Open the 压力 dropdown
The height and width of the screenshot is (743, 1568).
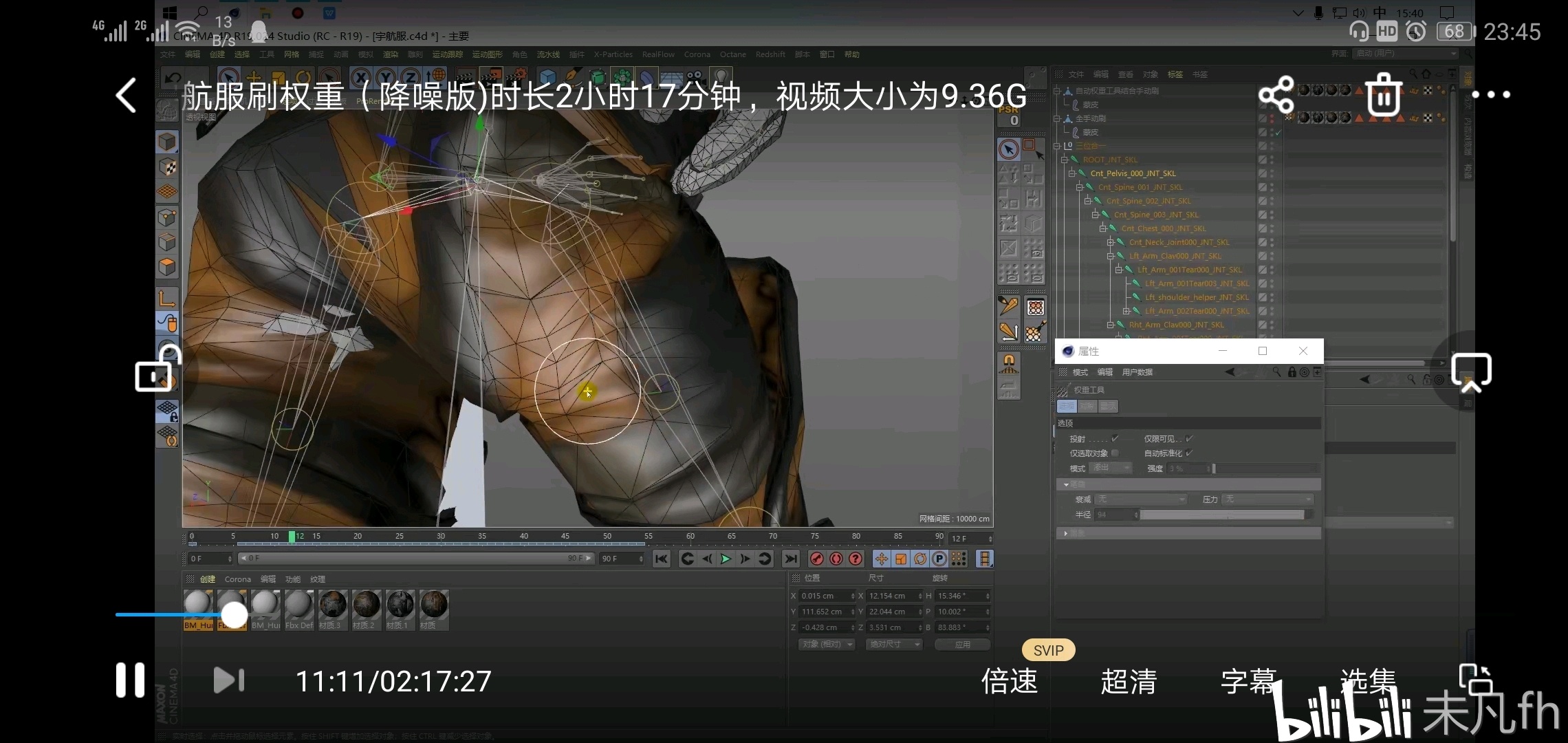[1267, 499]
